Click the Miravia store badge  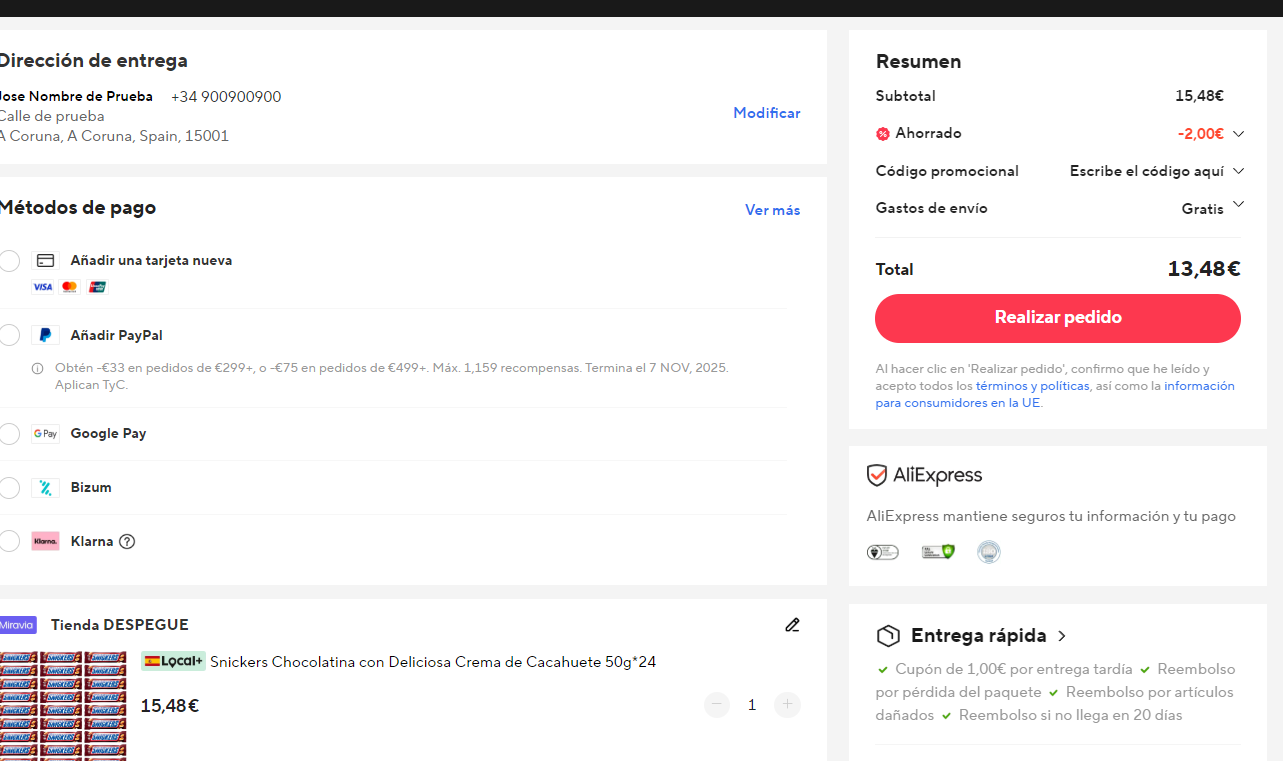(17, 625)
